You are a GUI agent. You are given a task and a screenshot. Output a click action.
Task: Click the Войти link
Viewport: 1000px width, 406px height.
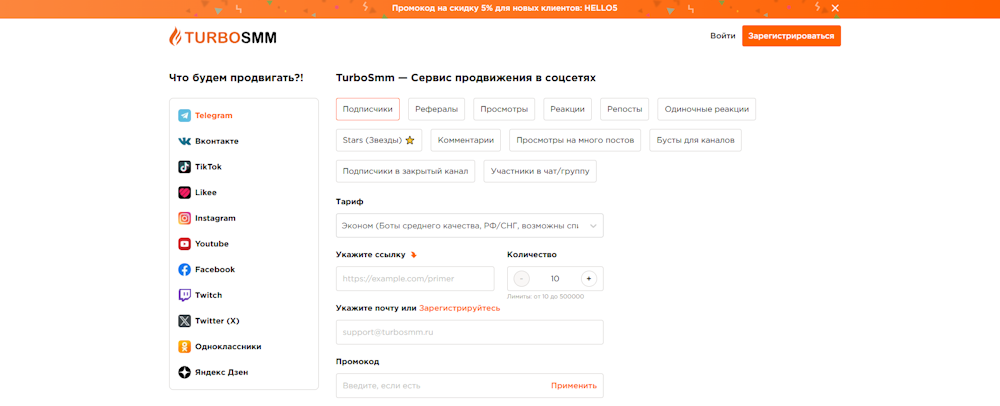tap(722, 36)
